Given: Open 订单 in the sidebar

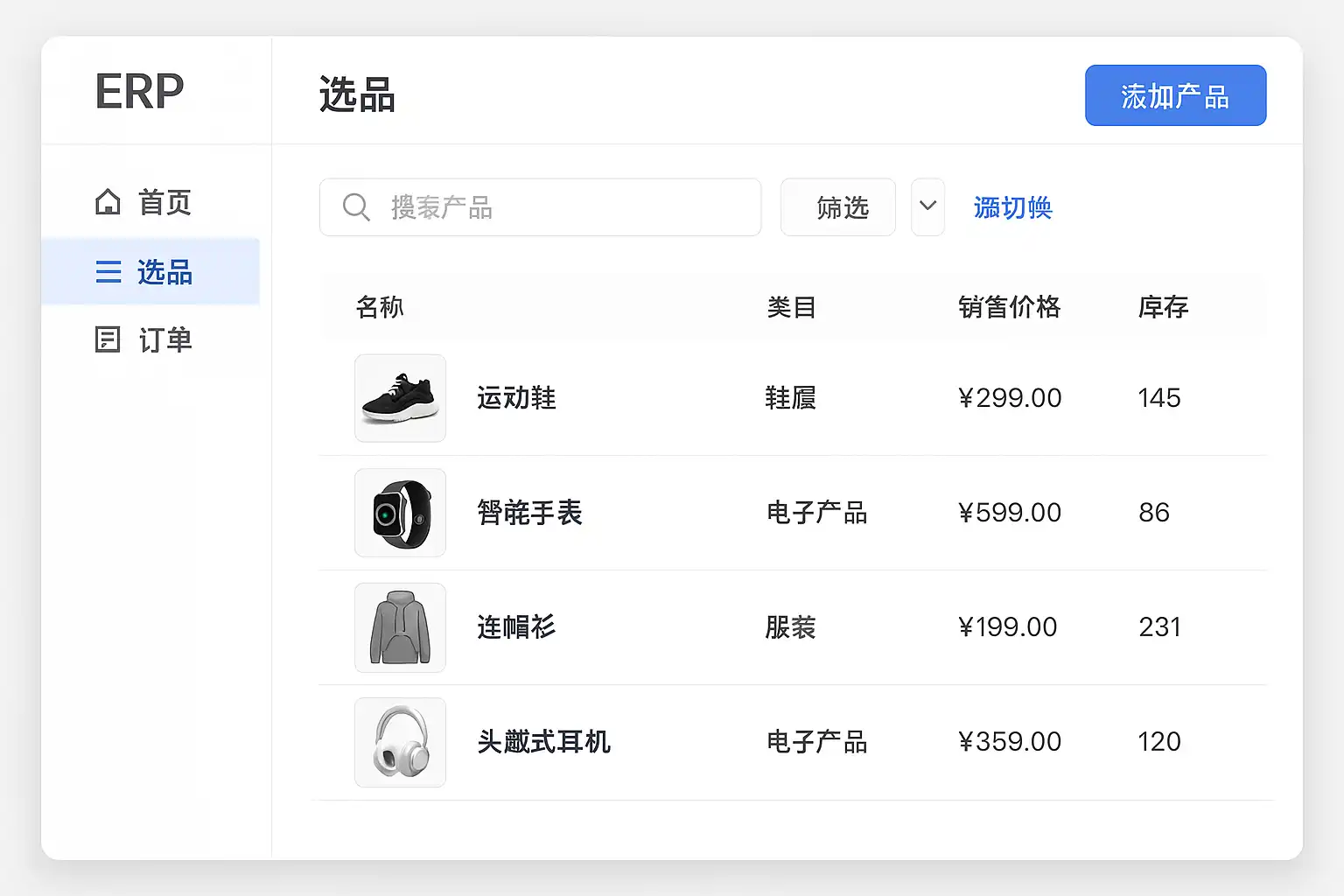Looking at the screenshot, I should (164, 339).
